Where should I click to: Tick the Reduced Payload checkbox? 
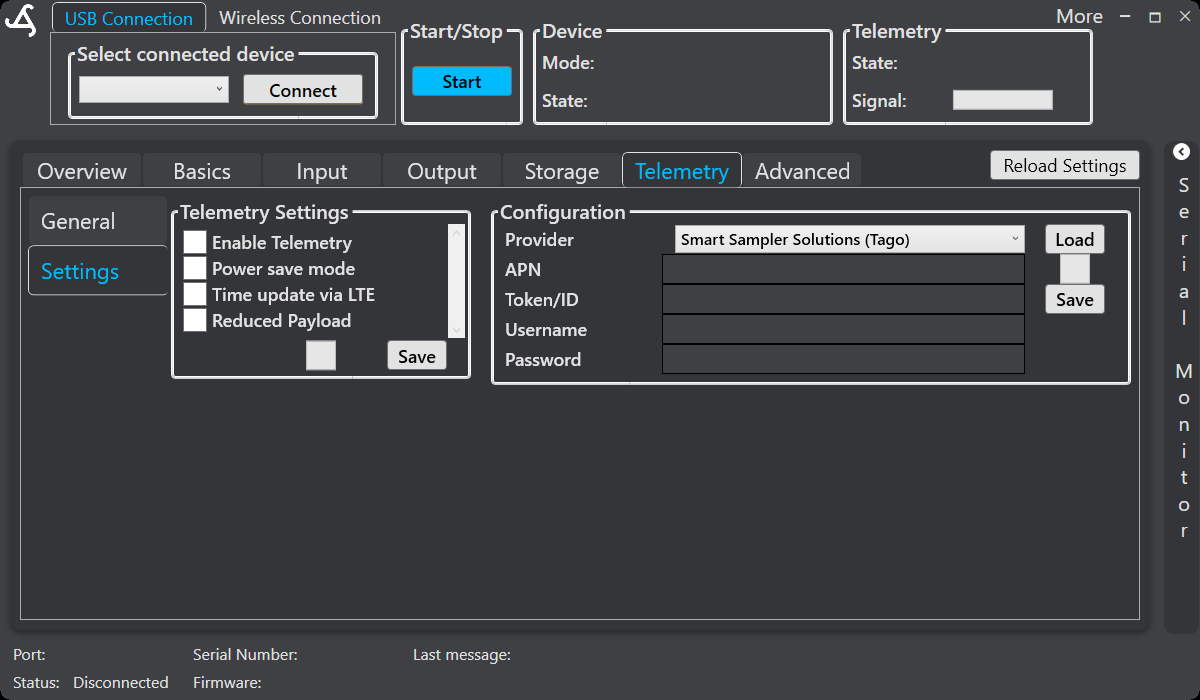click(195, 320)
